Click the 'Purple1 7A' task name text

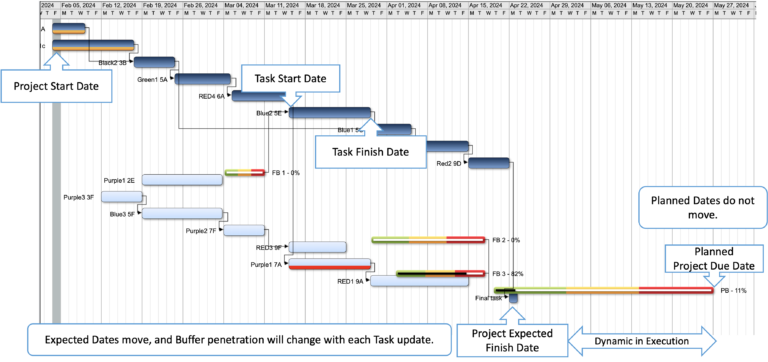(266, 265)
